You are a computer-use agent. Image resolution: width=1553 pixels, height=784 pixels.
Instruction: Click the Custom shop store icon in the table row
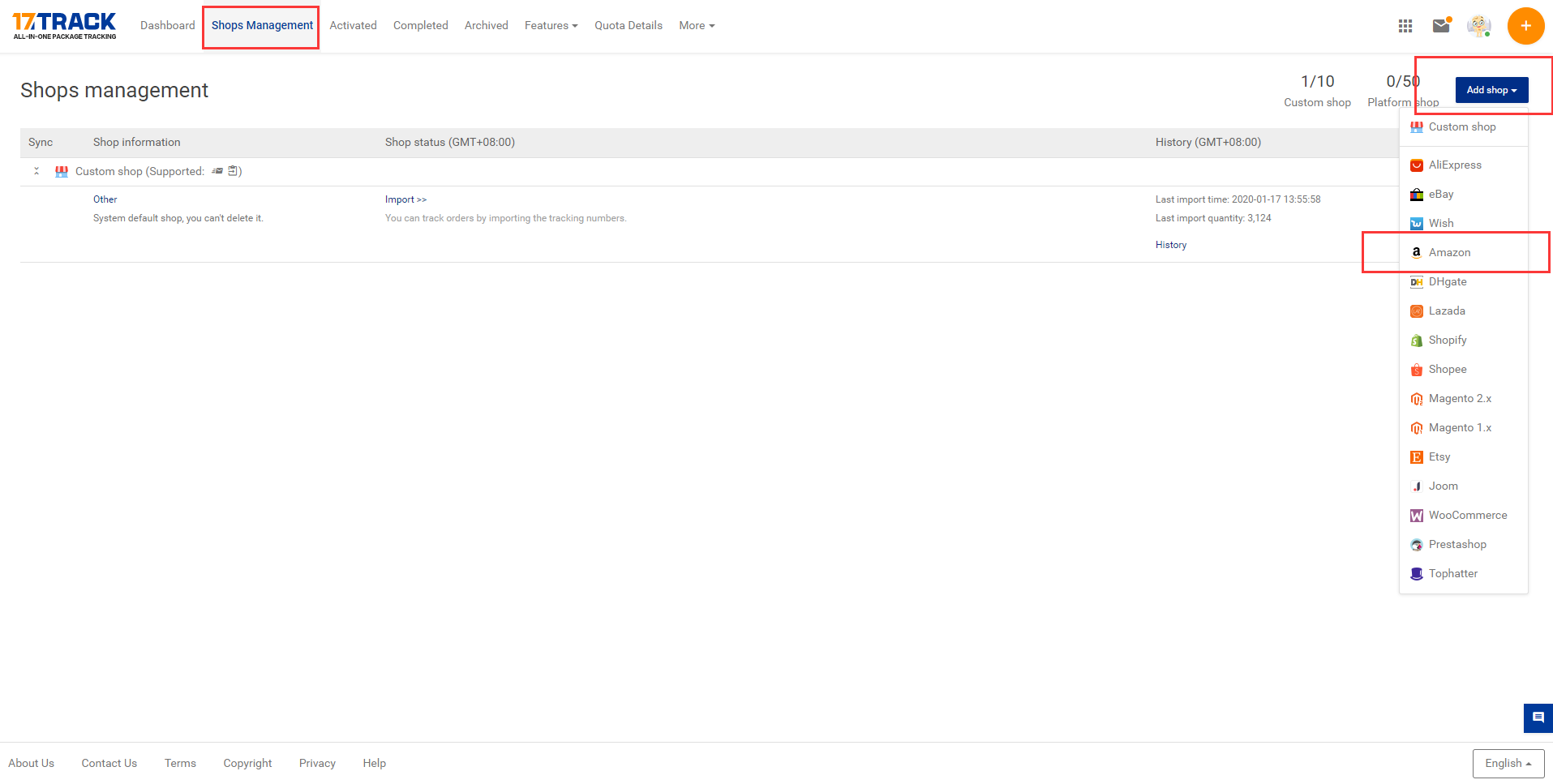click(x=62, y=171)
